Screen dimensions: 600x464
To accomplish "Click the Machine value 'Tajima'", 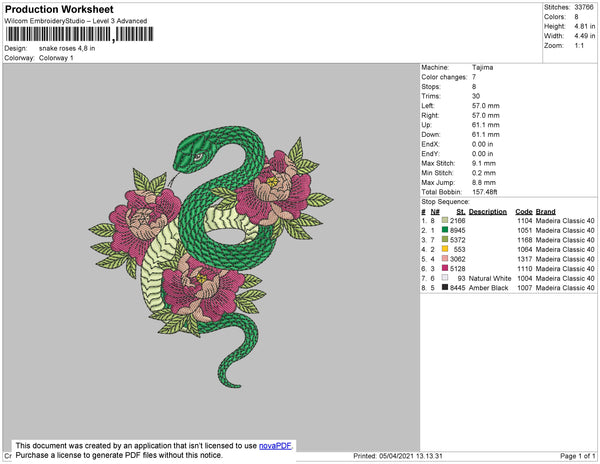I will pos(483,67).
